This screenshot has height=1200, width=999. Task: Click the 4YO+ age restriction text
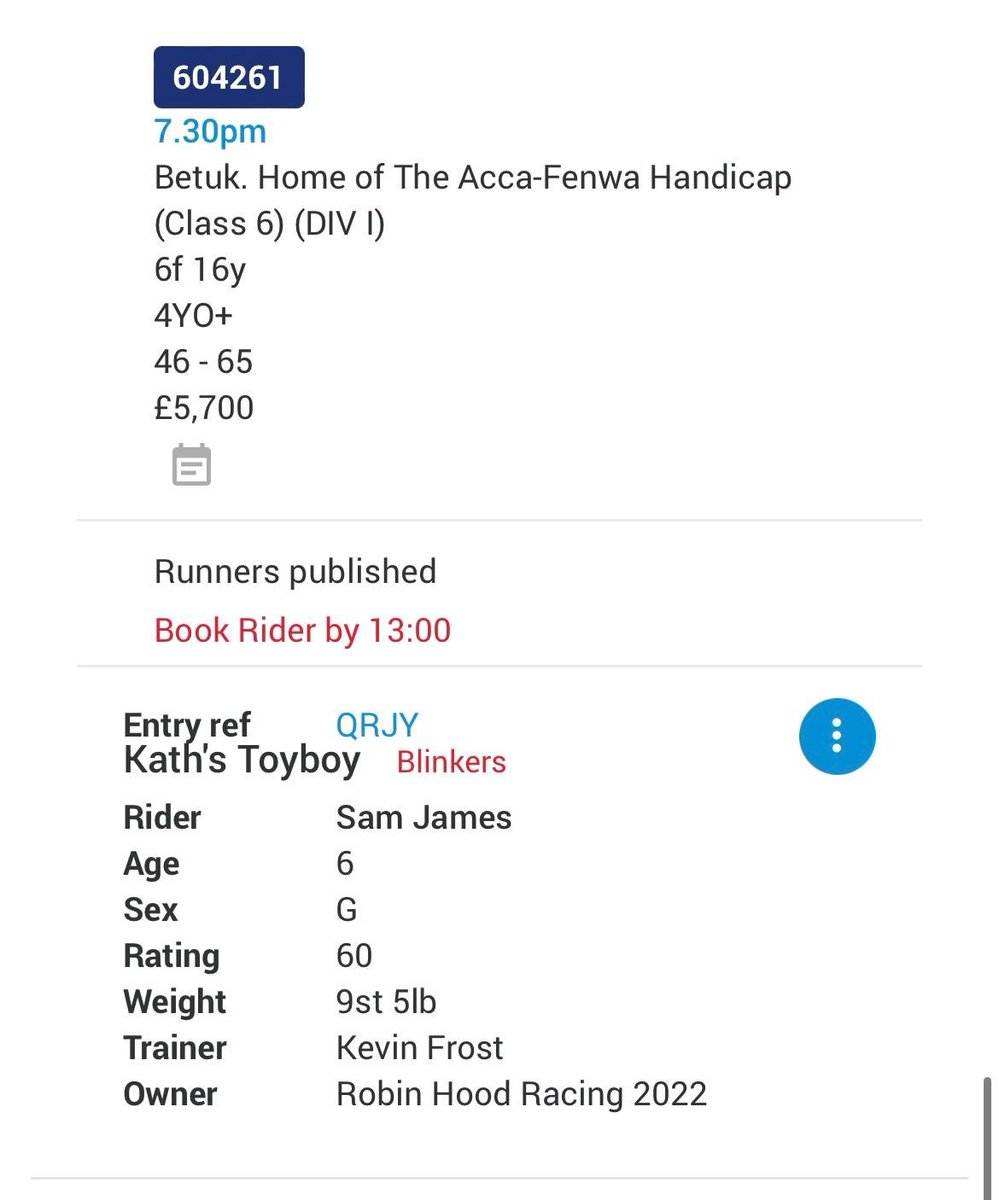coord(193,316)
